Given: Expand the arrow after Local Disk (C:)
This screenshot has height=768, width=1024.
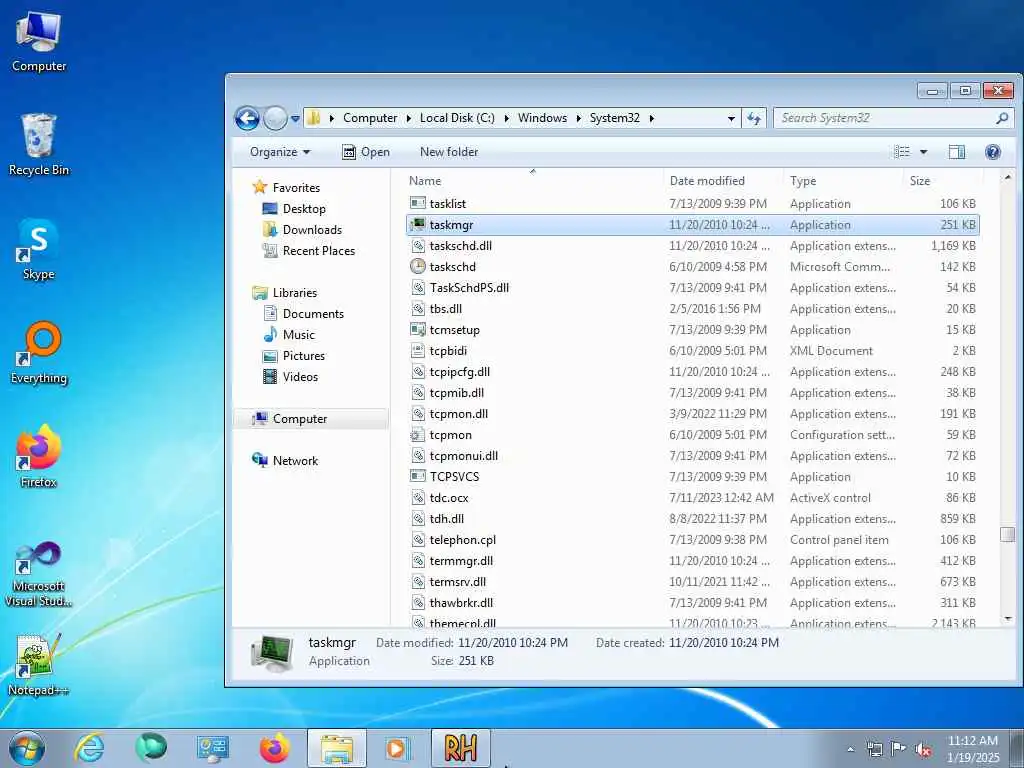Looking at the screenshot, I should point(506,118).
